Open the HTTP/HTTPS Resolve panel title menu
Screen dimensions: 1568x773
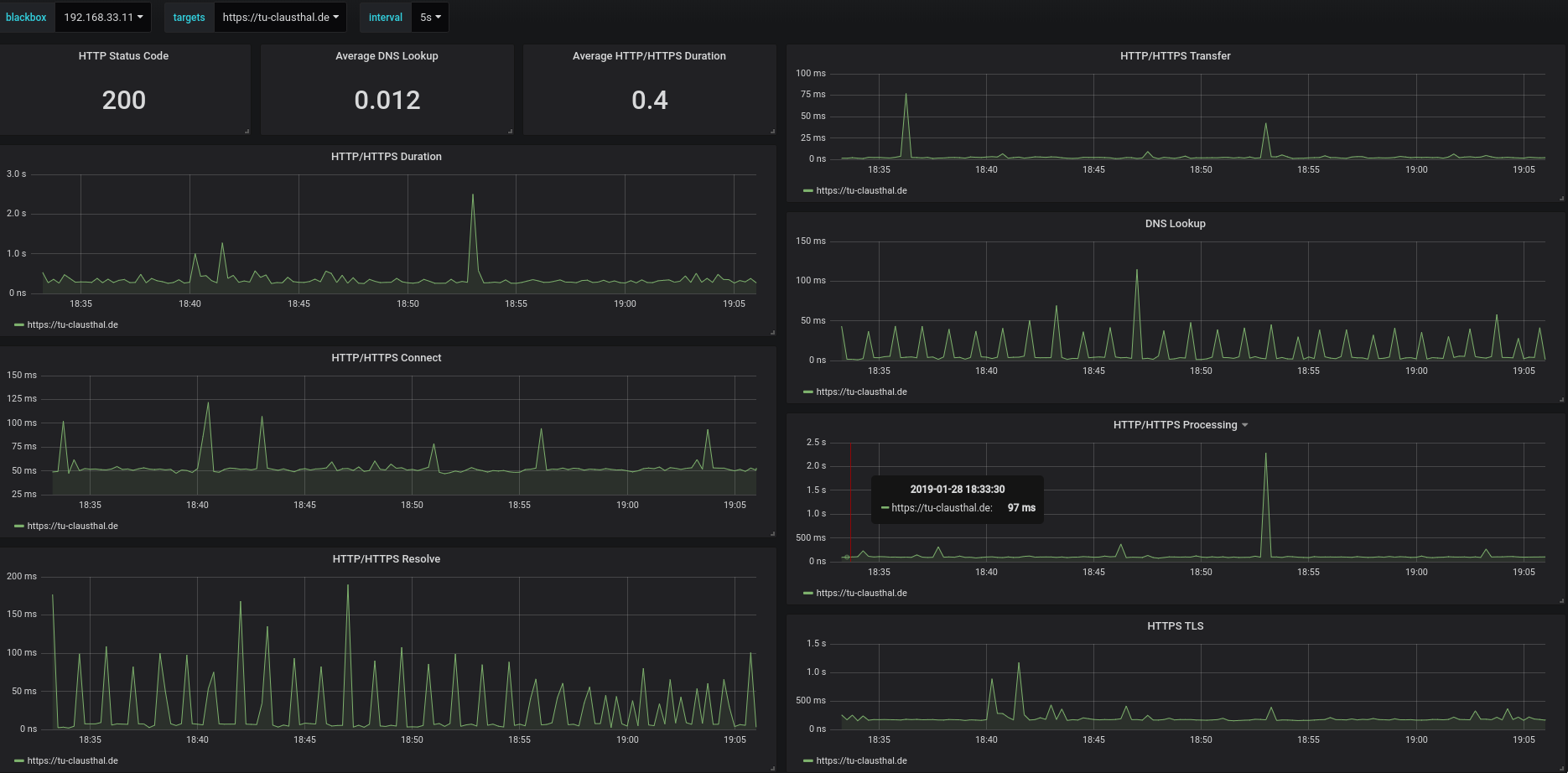(x=386, y=559)
